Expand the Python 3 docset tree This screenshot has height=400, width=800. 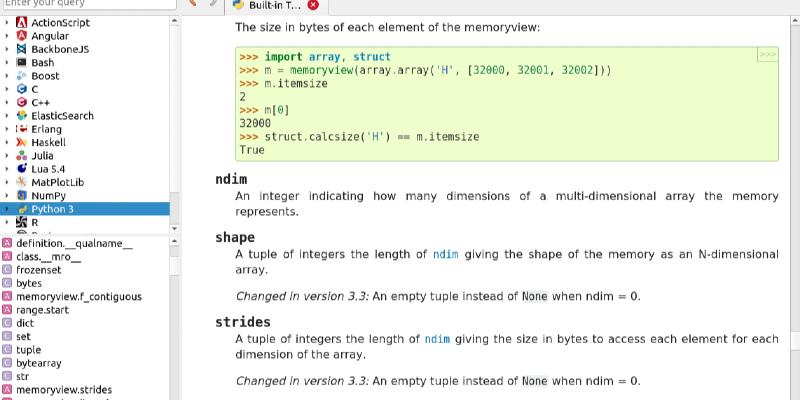point(7,209)
